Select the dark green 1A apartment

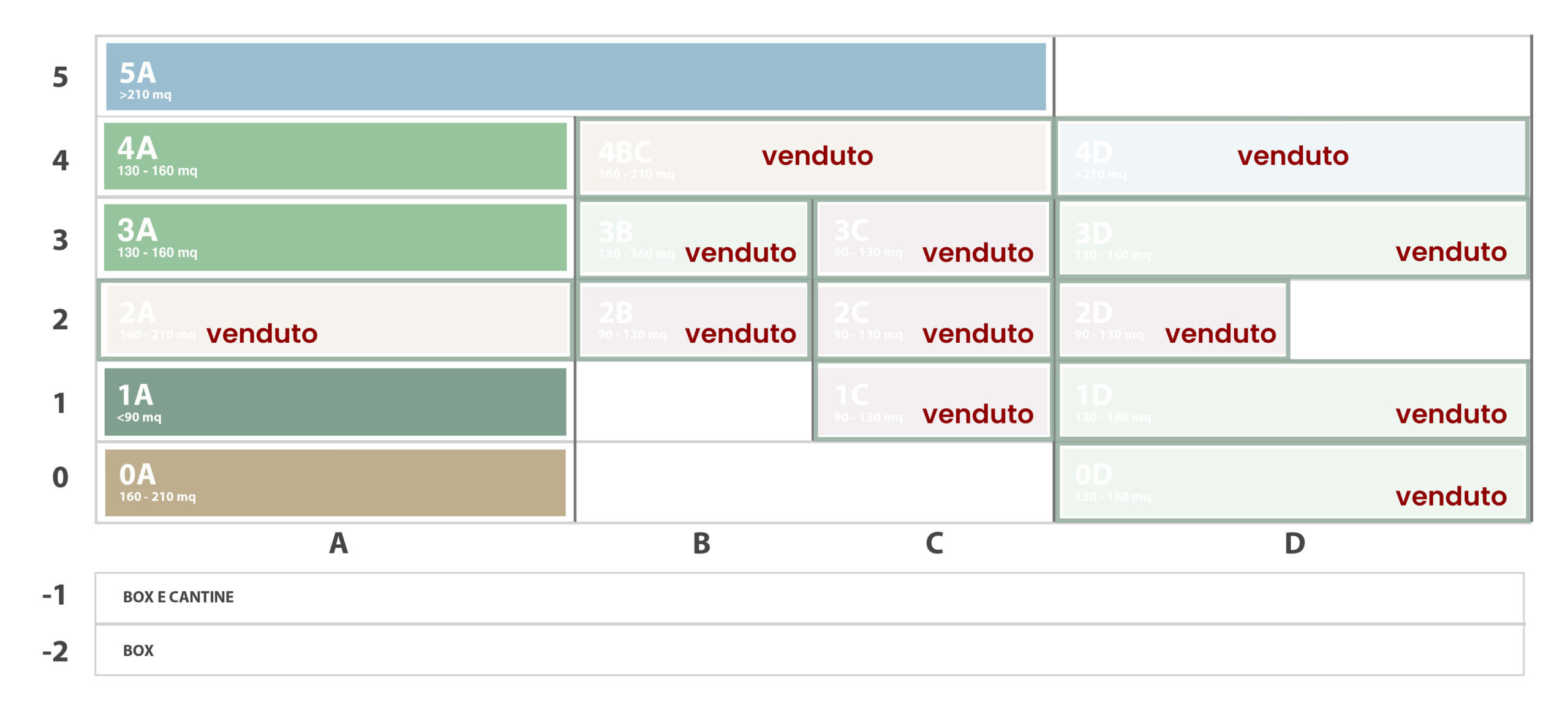coord(335,402)
